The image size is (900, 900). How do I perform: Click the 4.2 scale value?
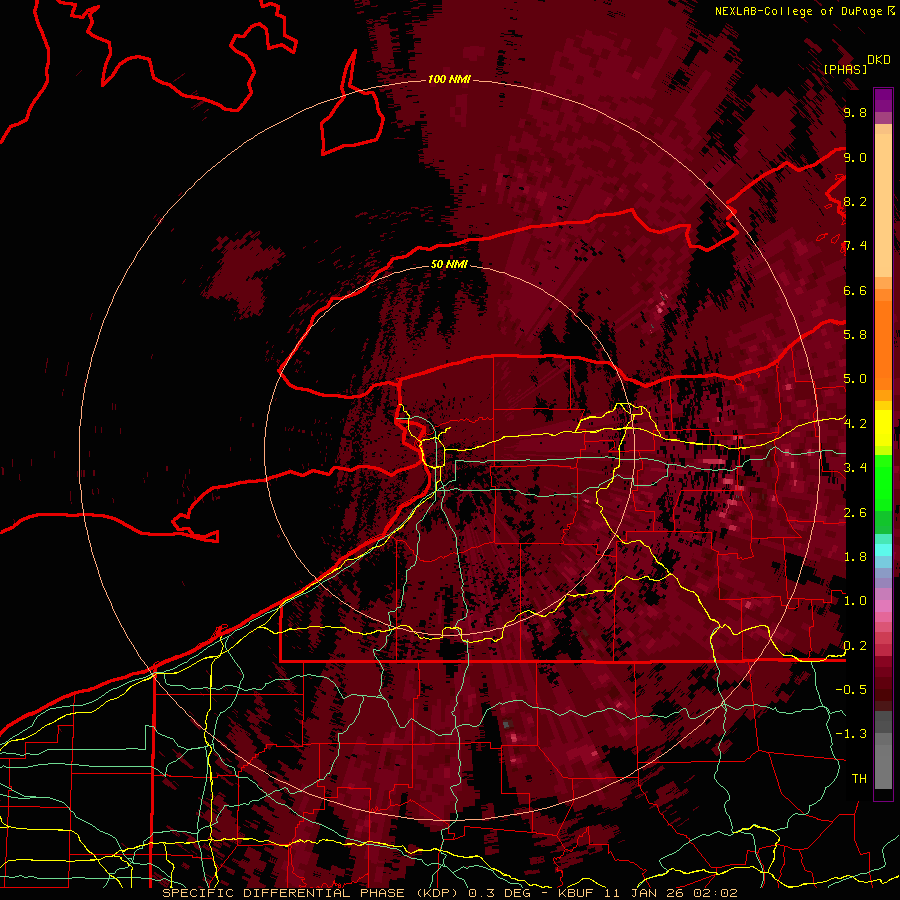tap(855, 424)
